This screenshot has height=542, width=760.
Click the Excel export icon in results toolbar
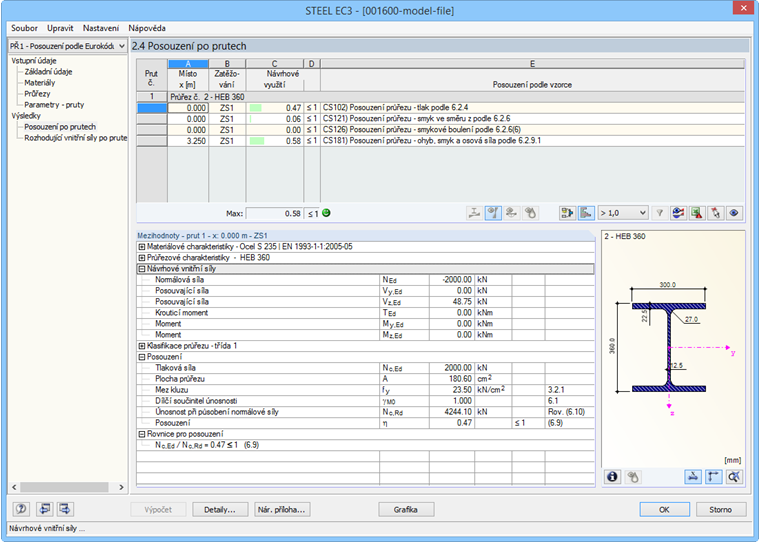tap(698, 213)
